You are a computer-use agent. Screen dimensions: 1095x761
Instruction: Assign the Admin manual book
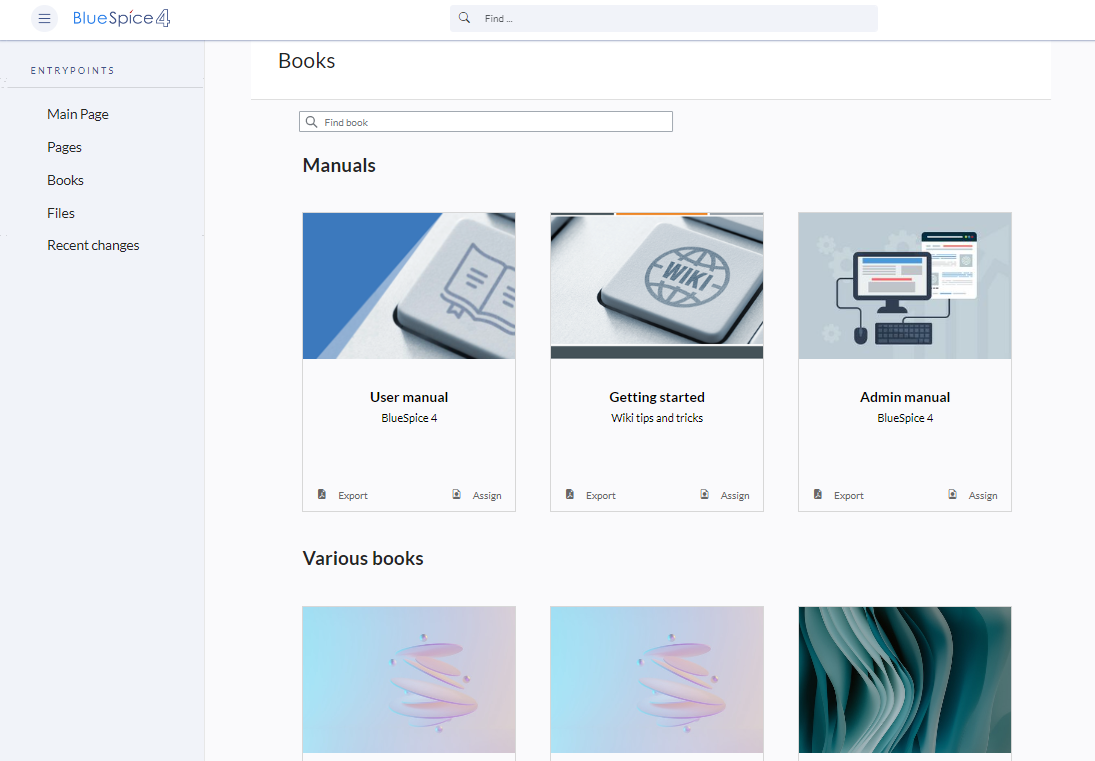[983, 496]
